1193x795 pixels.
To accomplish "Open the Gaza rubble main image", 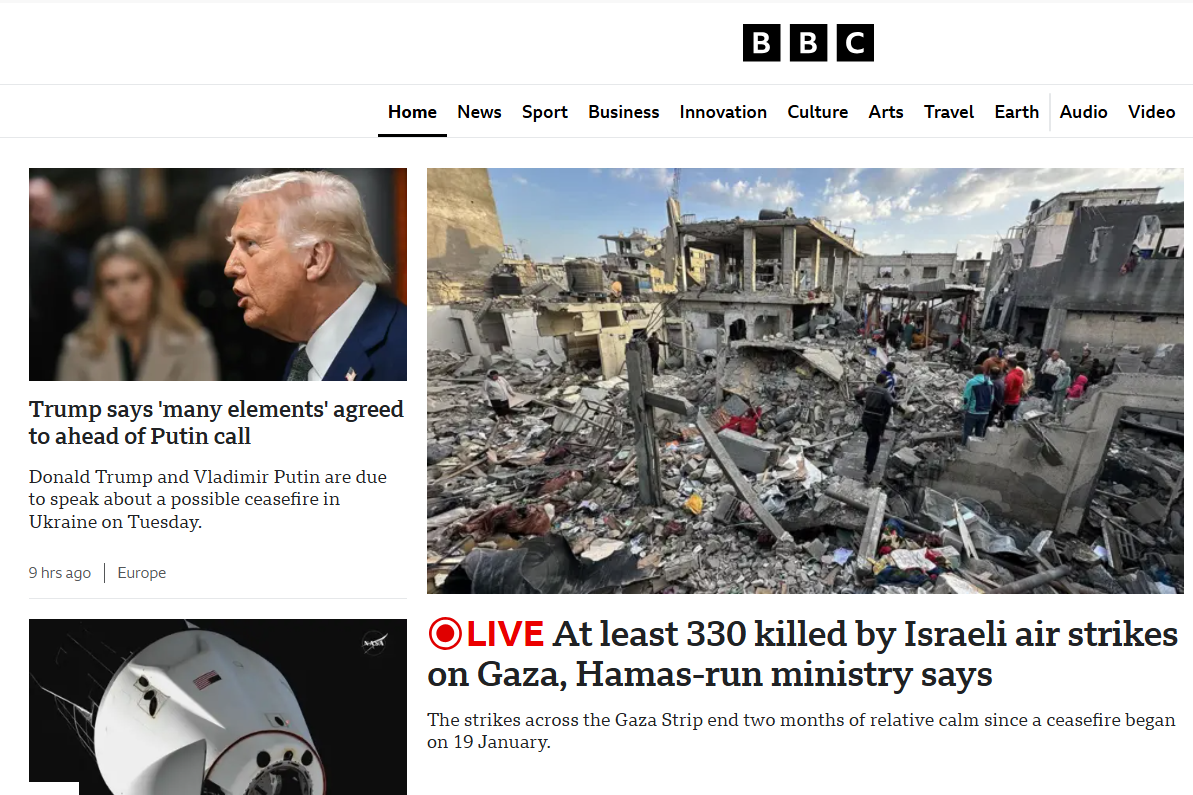I will tap(805, 381).
